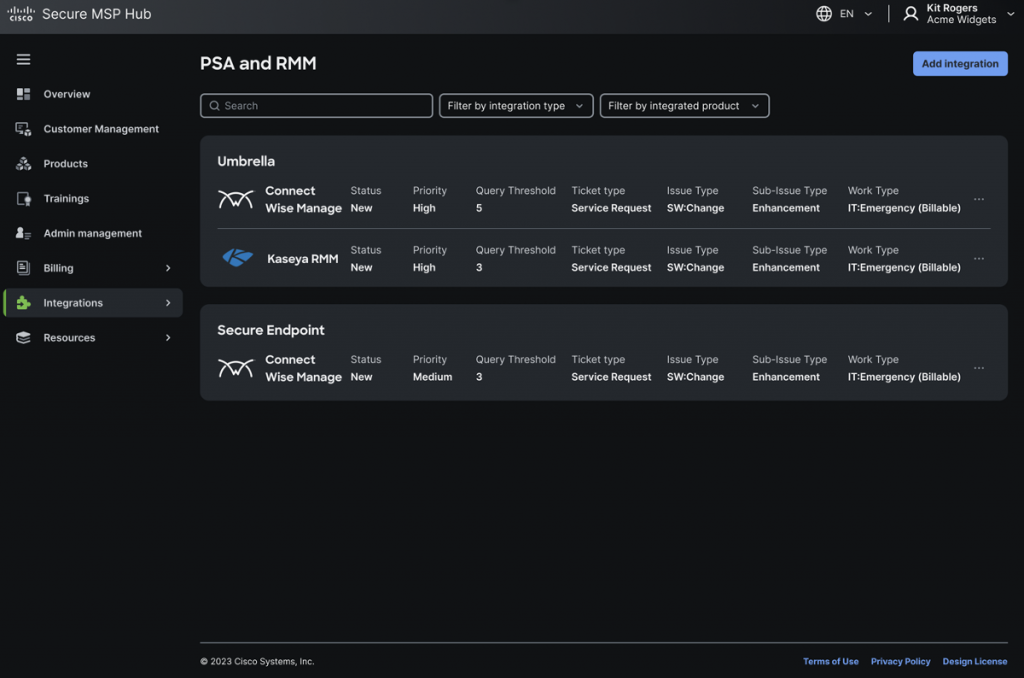Open options for Secure Endpoint ConnectWise row
The image size is (1024, 678).
[x=978, y=368]
